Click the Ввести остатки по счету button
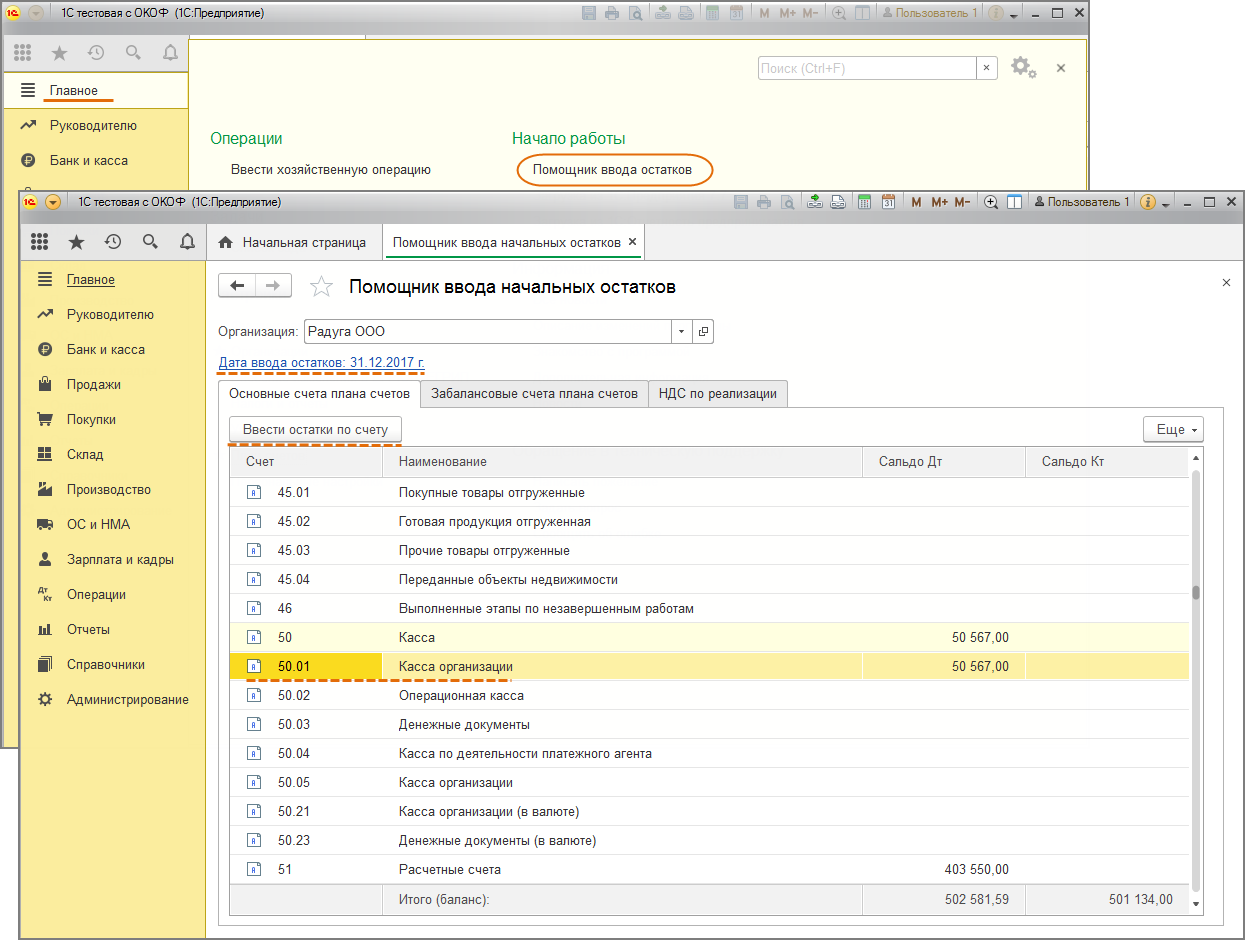1248x941 pixels. coord(315,429)
